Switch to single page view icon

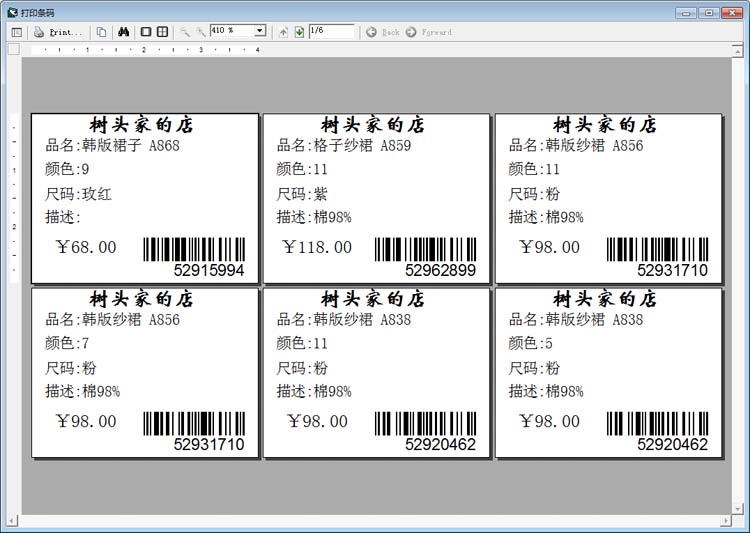click(146, 32)
